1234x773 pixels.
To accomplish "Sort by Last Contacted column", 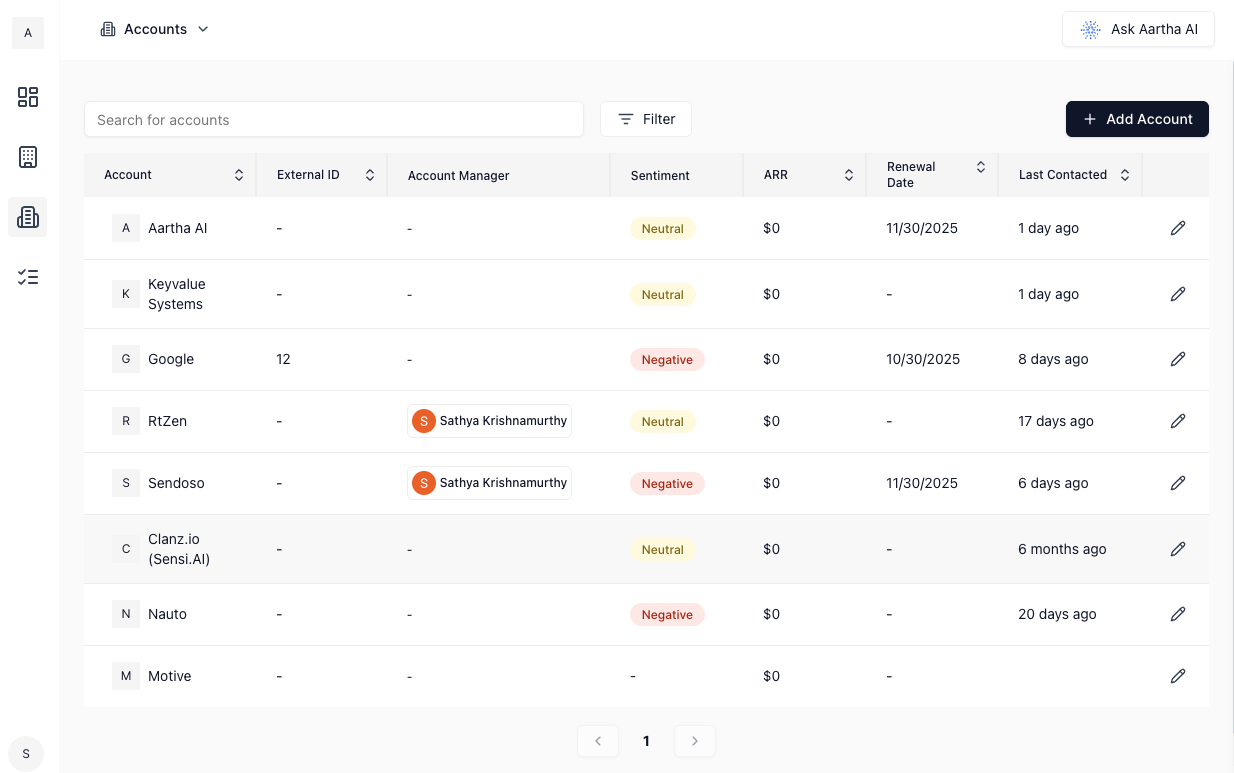I will 1124,175.
